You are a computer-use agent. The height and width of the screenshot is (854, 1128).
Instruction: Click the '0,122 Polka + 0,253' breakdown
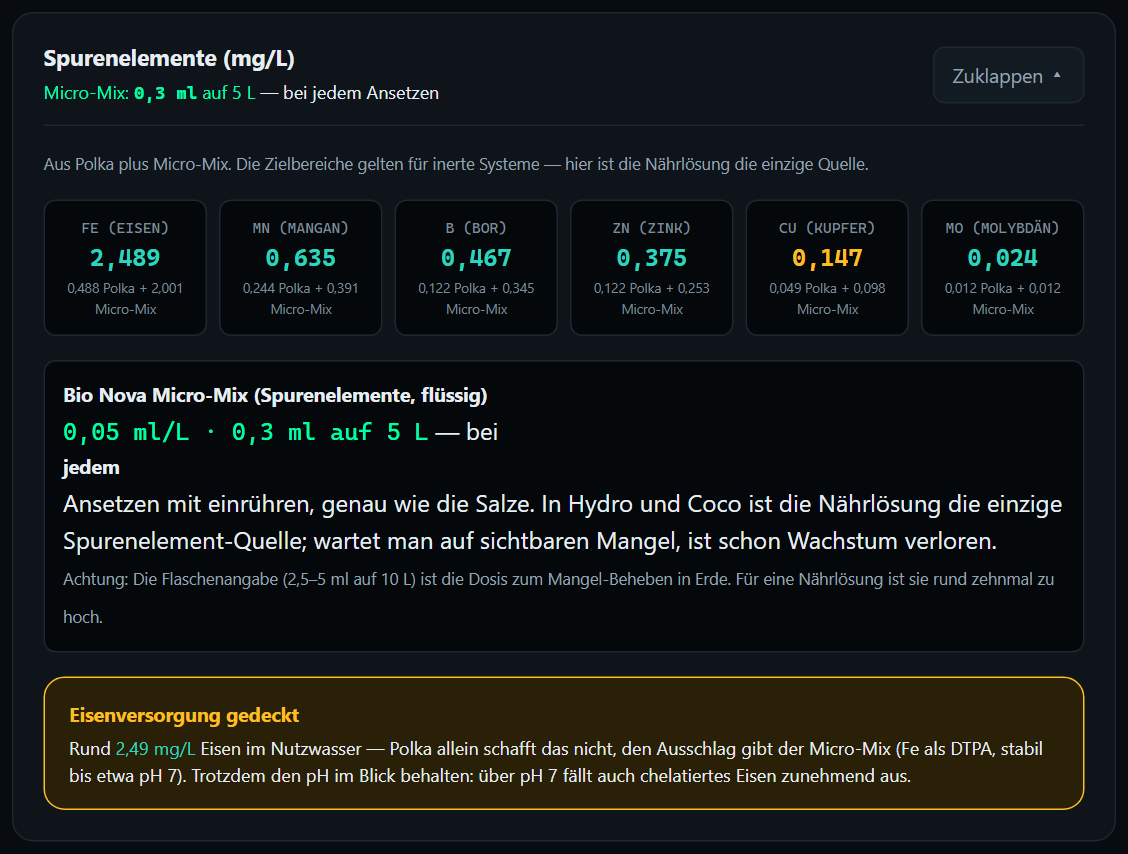652,289
